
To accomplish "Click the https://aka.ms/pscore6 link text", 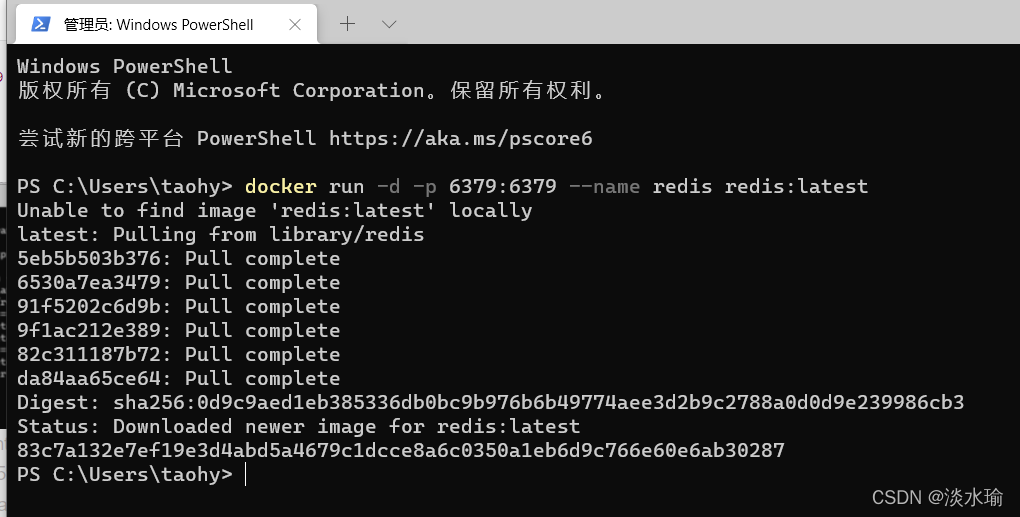I will pos(461,139).
